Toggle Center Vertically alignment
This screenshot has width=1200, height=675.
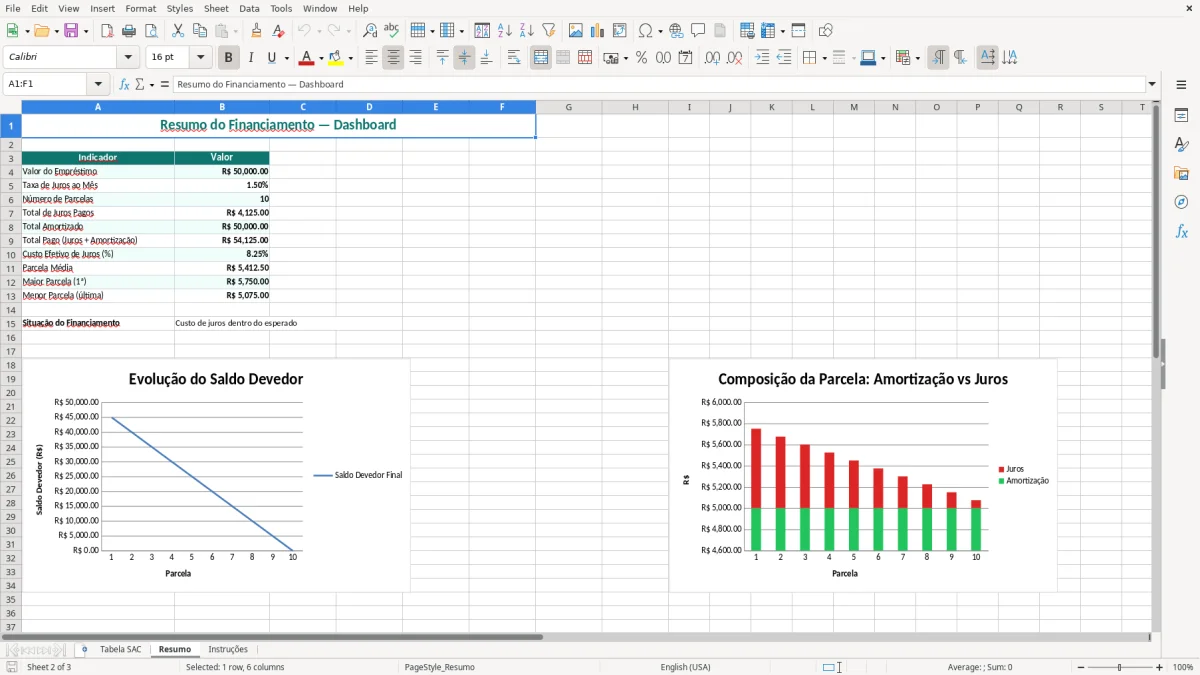464,58
